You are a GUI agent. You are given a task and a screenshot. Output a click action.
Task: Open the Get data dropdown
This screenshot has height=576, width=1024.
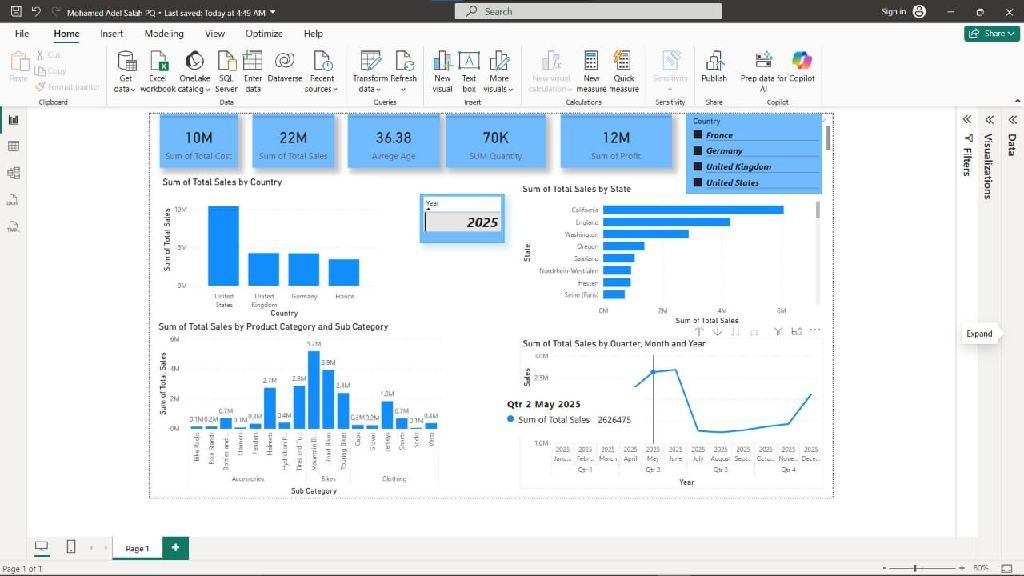pos(125,88)
